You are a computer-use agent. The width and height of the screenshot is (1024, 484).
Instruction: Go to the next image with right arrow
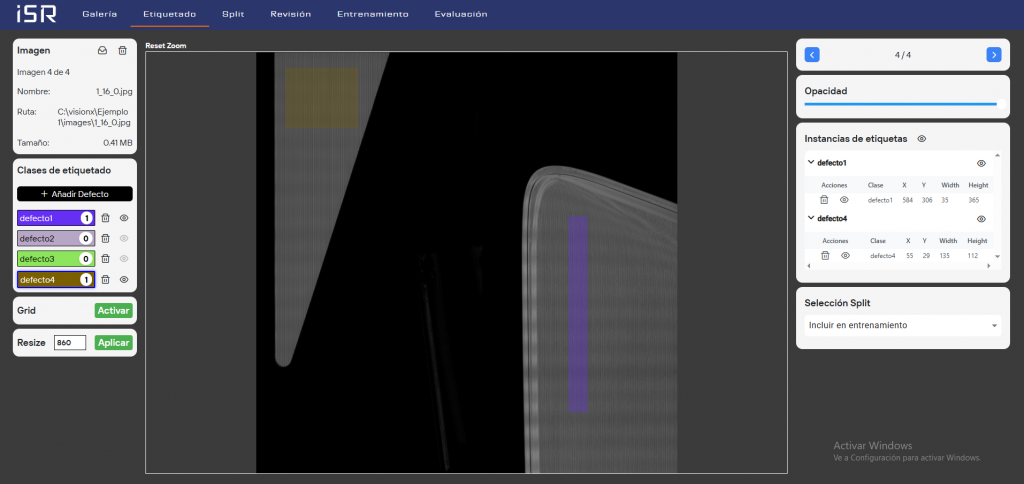pos(993,55)
